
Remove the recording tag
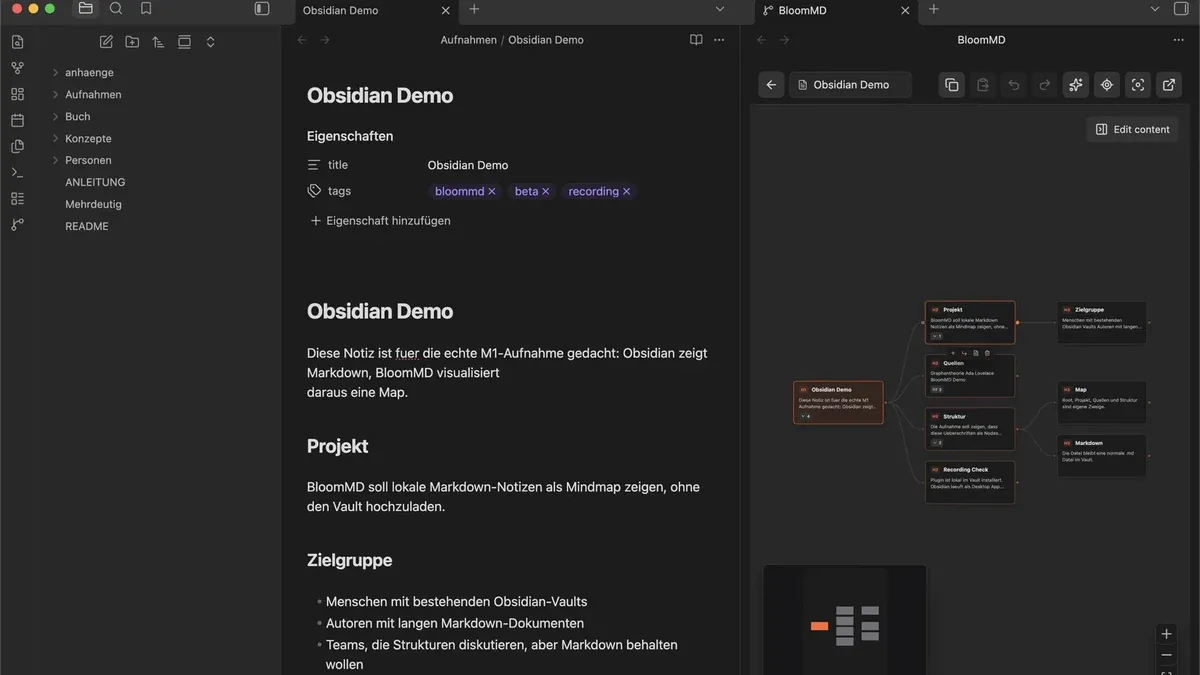626,191
